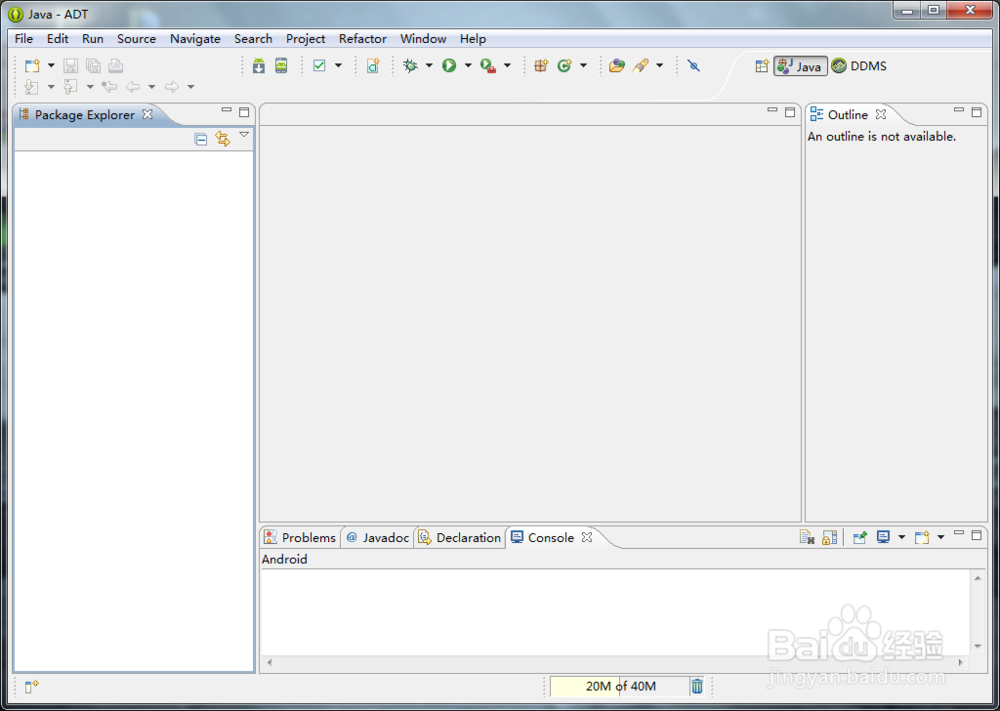The image size is (1000, 711).
Task: Open the Refactor menu
Action: coord(362,39)
